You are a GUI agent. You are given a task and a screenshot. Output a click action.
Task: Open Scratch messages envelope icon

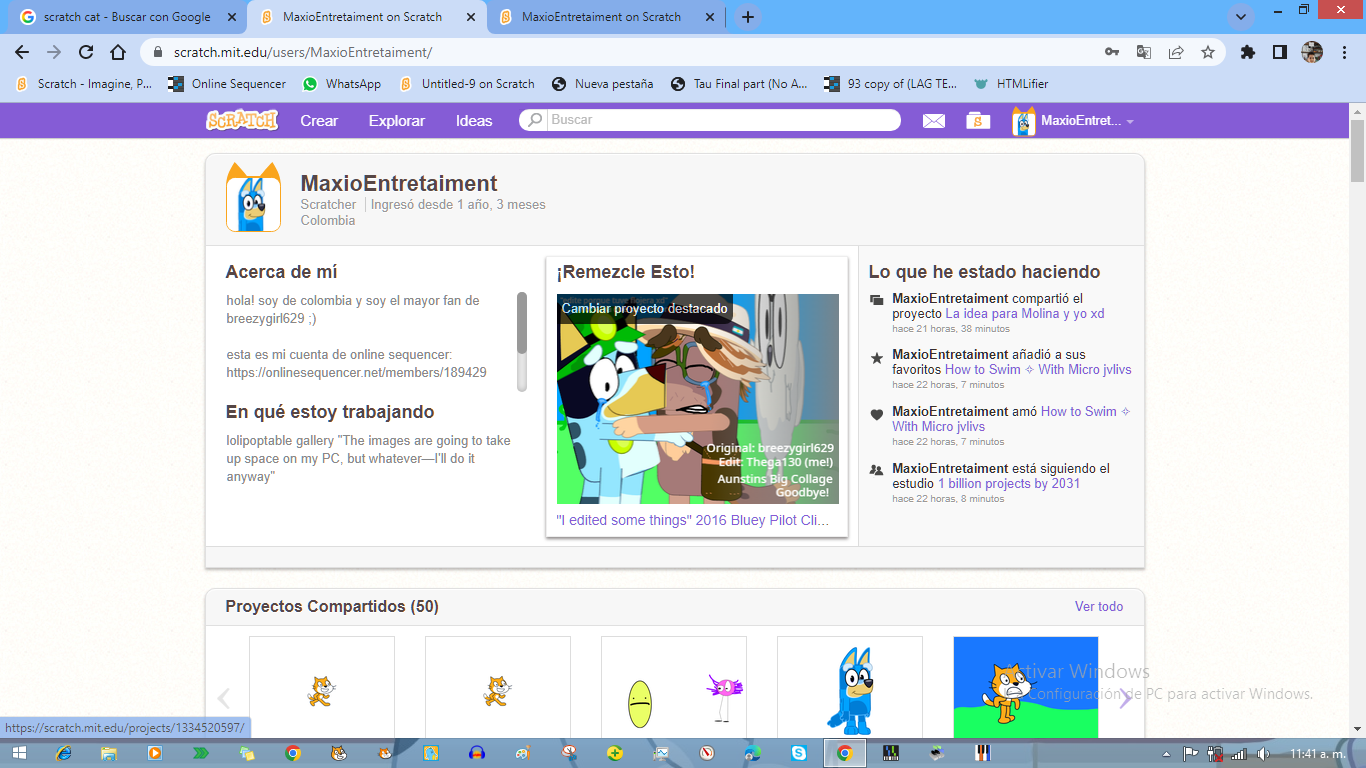[933, 121]
